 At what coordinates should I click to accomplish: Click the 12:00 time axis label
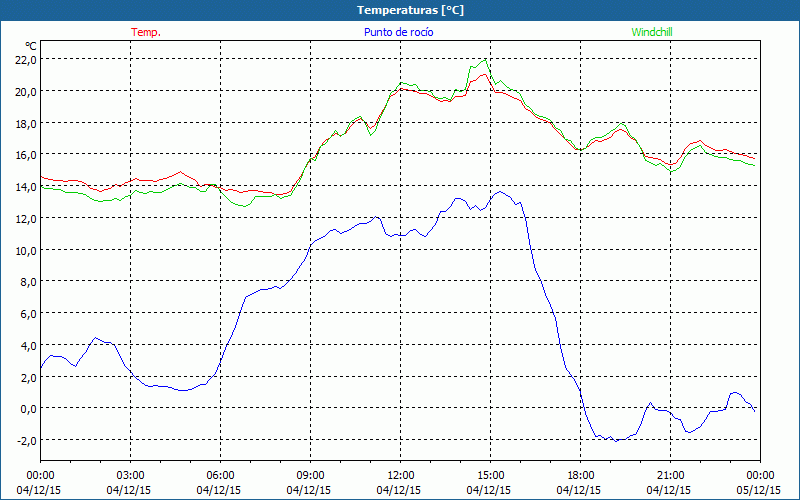click(x=401, y=476)
